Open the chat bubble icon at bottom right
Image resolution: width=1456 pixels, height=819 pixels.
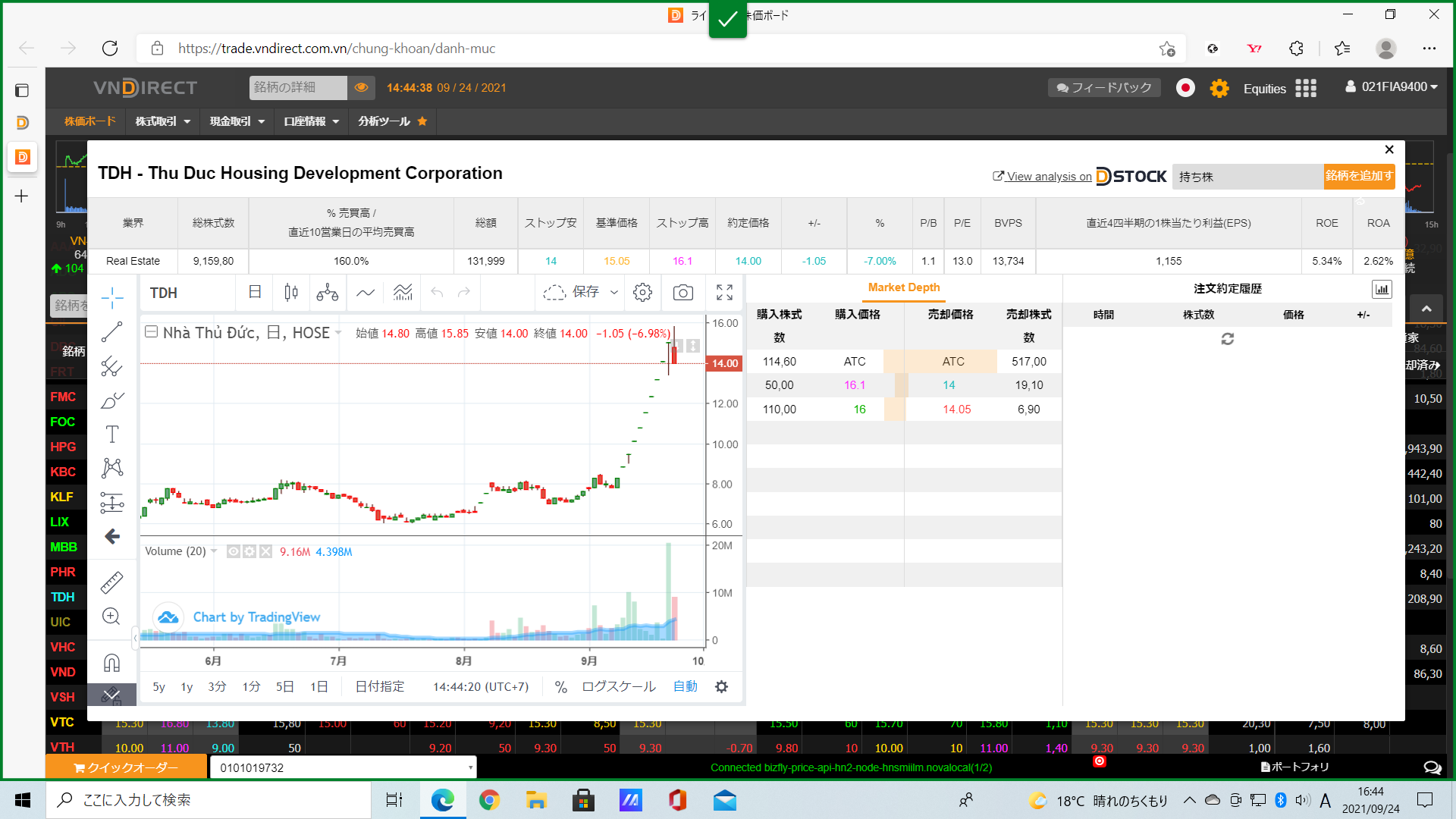point(1432,767)
